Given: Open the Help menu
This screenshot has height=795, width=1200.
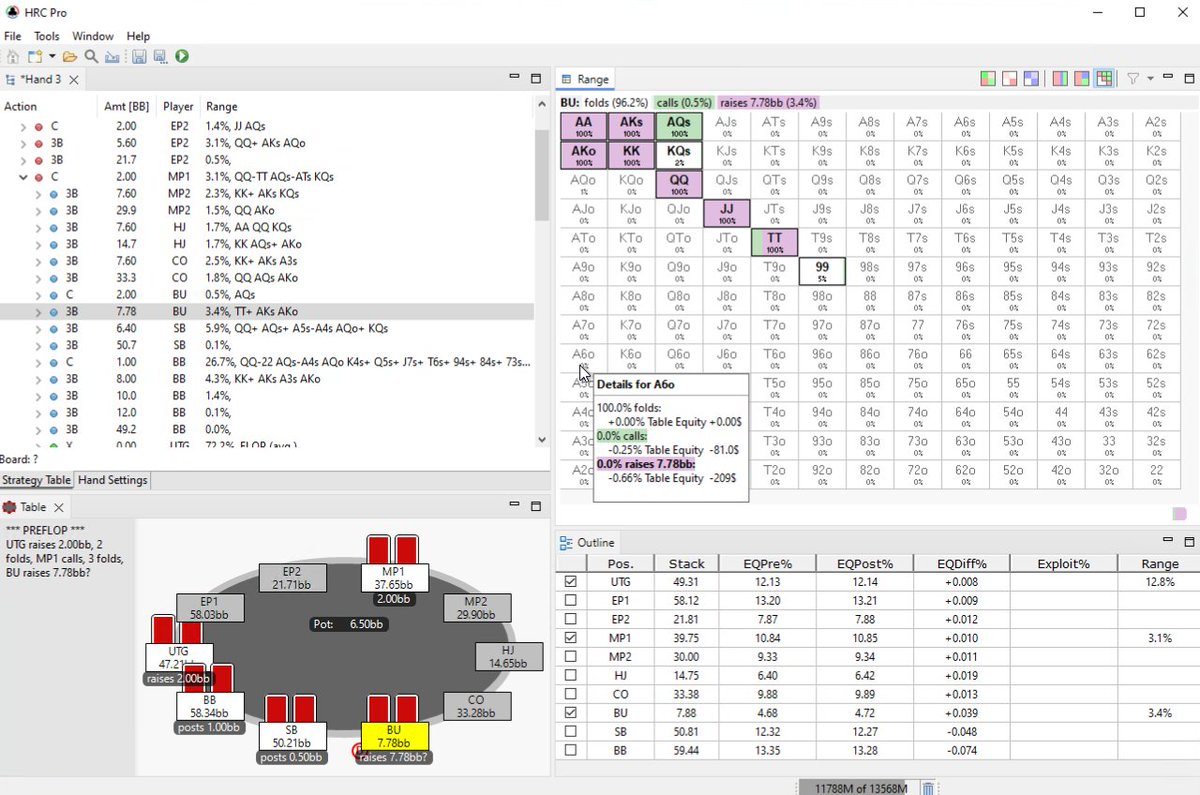Looking at the screenshot, I should [138, 36].
